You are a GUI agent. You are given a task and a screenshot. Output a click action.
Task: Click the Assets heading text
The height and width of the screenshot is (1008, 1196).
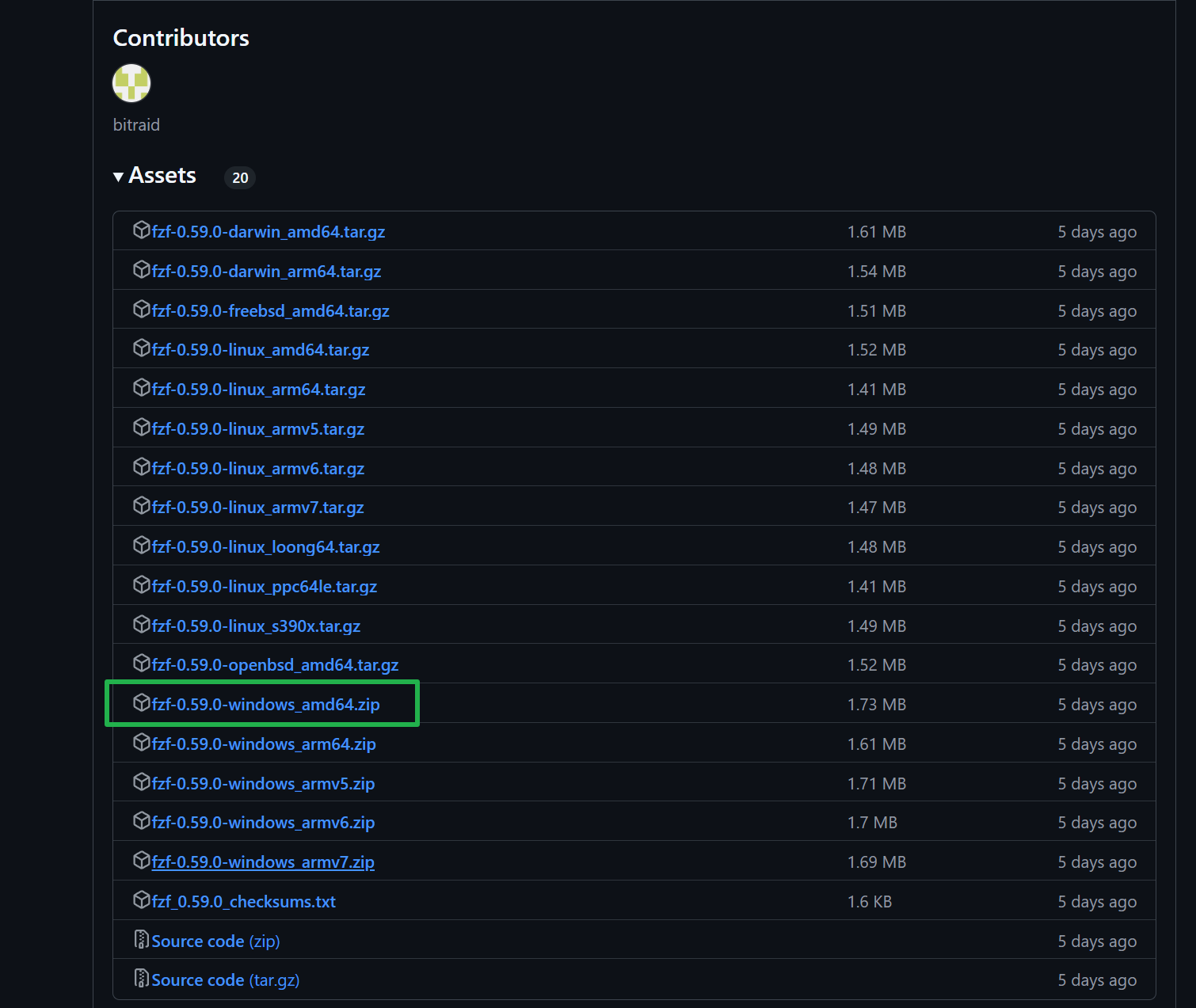[x=162, y=176]
